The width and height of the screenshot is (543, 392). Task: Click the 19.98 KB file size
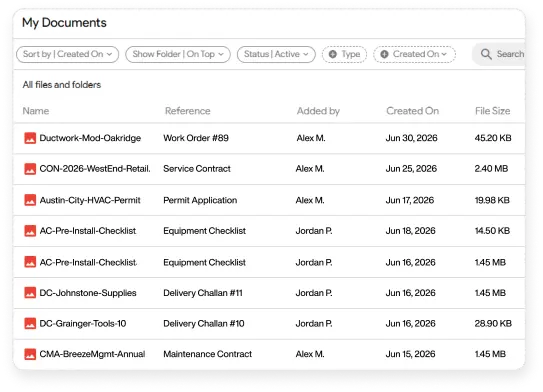pos(492,200)
